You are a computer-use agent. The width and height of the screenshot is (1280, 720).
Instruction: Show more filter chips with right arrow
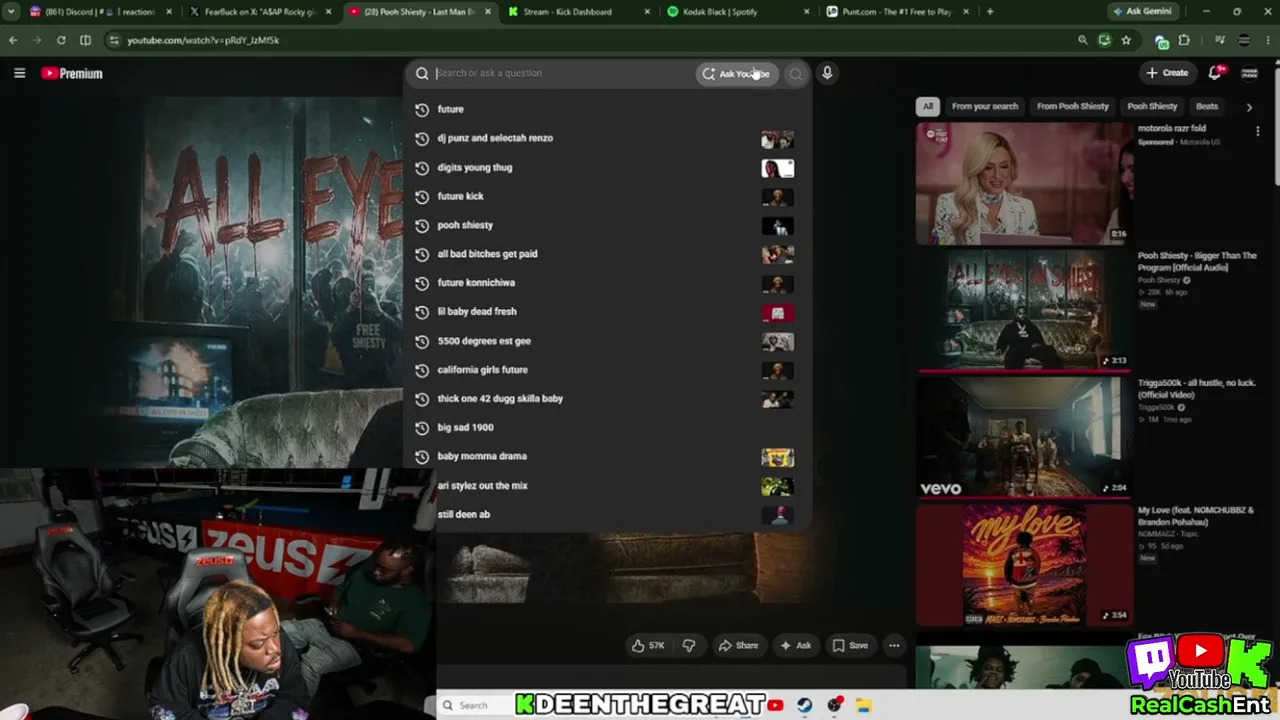pyautogui.click(x=1249, y=107)
